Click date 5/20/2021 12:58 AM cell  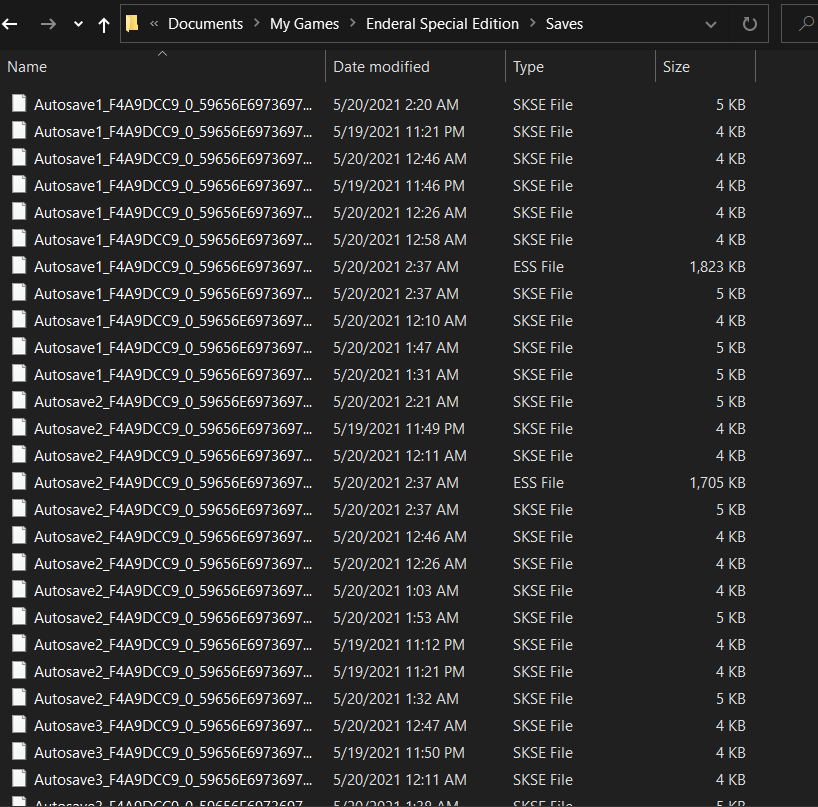click(400, 240)
